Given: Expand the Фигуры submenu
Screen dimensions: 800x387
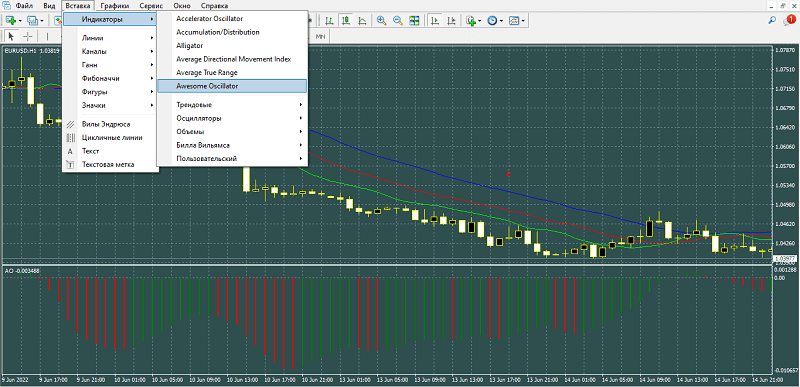Looking at the screenshot, I should click(x=110, y=92).
